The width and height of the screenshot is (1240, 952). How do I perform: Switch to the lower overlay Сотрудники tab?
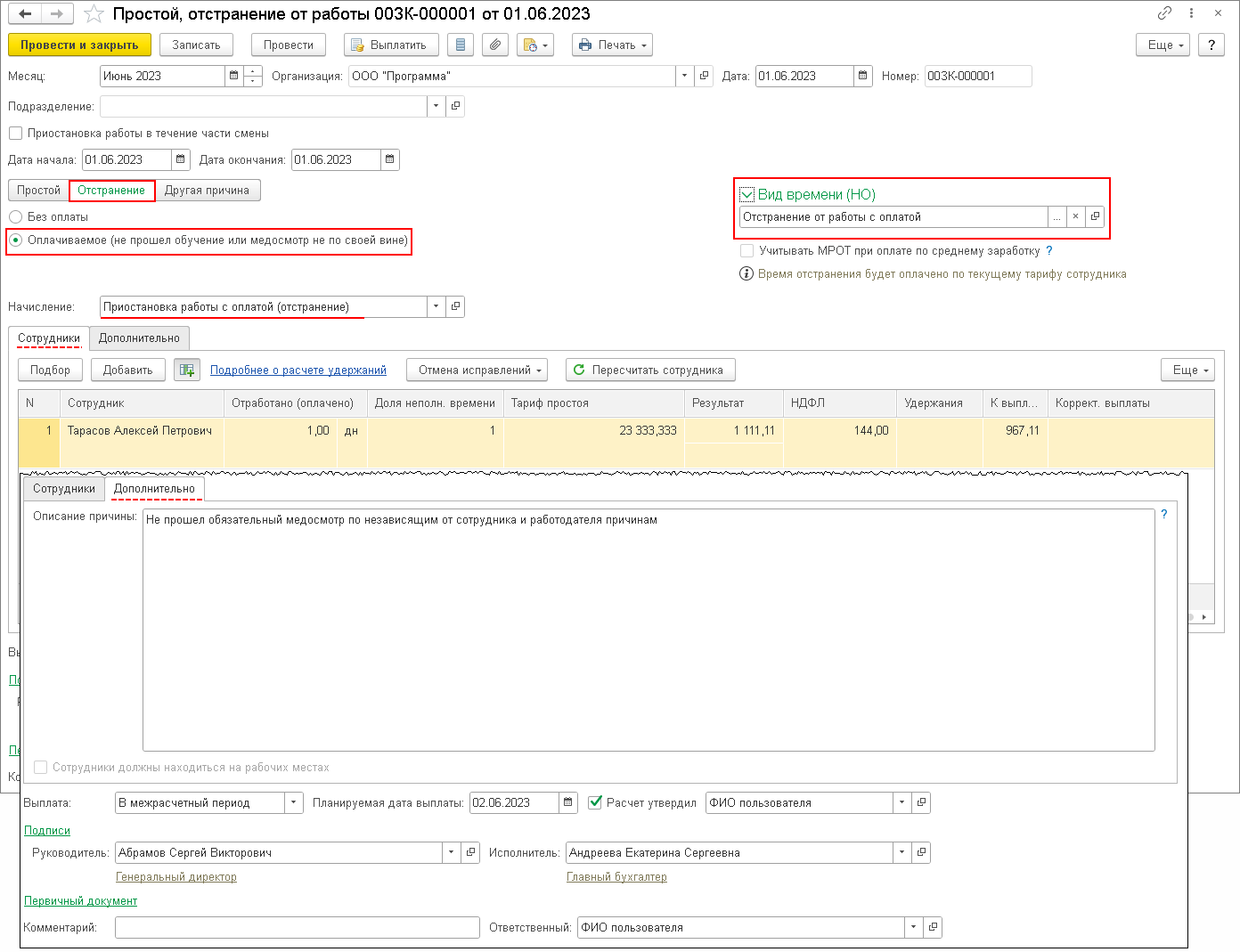click(x=64, y=488)
